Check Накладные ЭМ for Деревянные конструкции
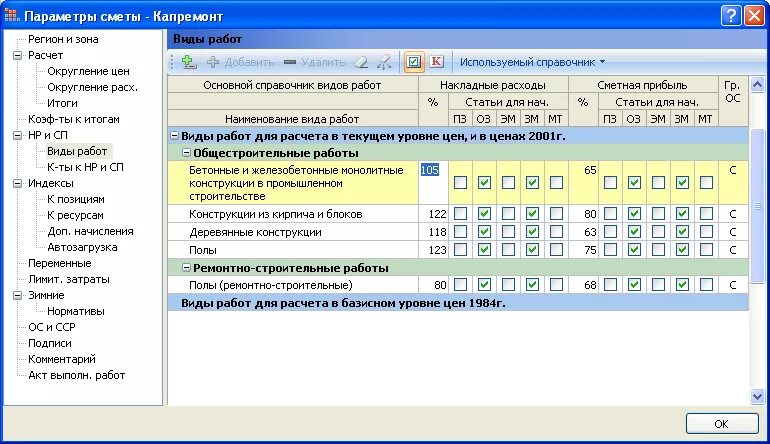770x444 pixels. point(508,231)
